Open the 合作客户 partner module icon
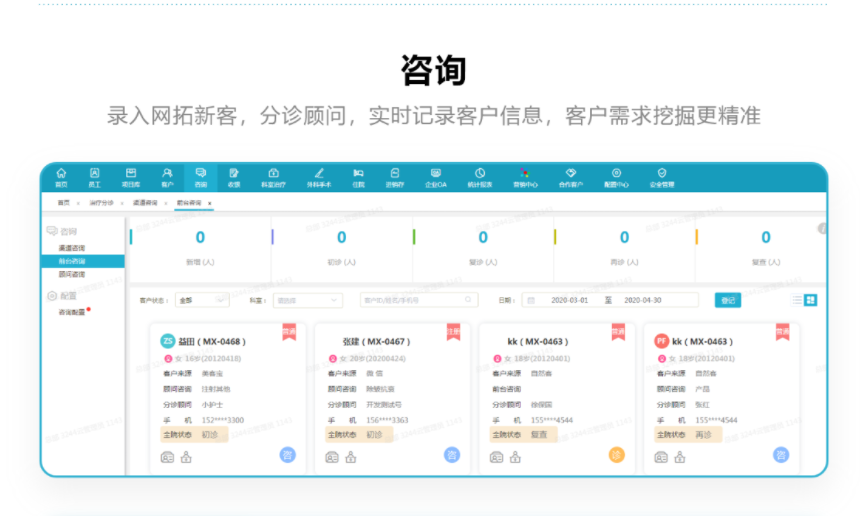Screen dimensions: 860x516 tap(570, 178)
